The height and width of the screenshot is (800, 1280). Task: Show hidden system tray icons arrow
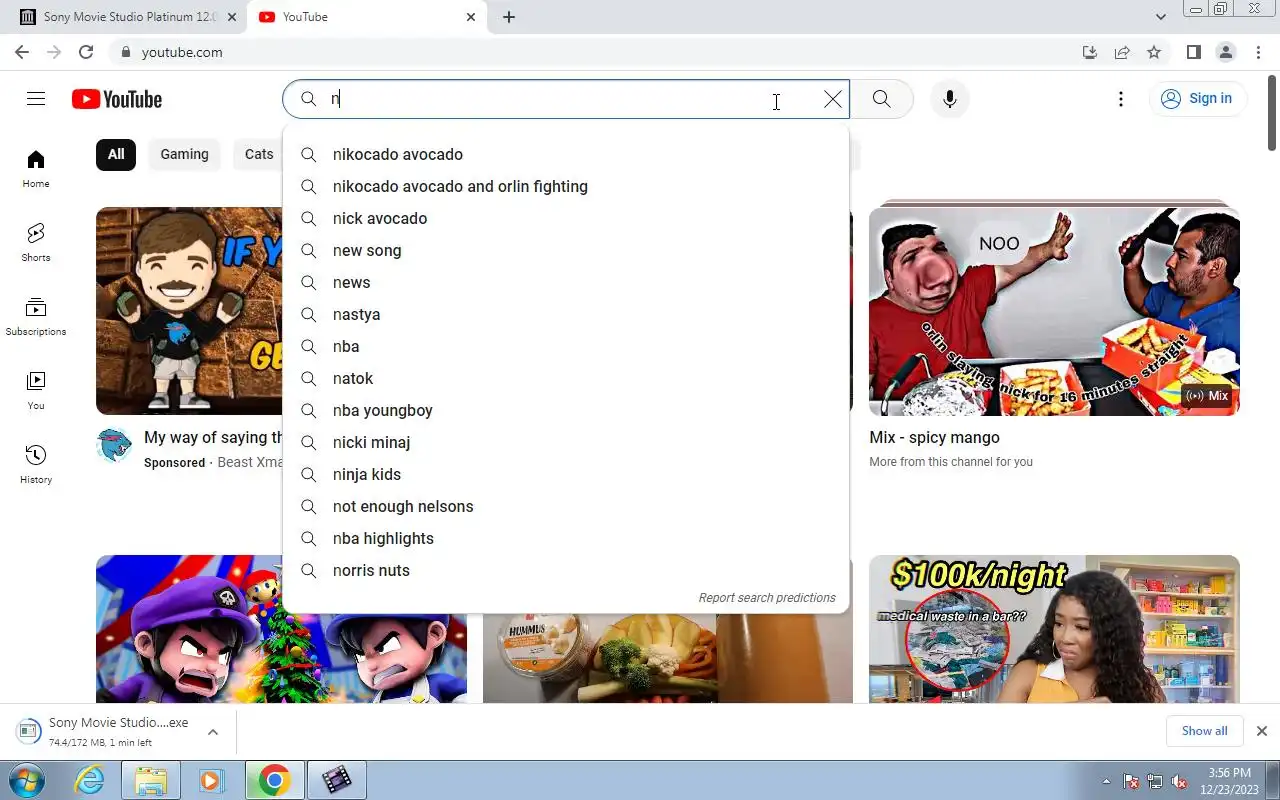click(x=1106, y=781)
